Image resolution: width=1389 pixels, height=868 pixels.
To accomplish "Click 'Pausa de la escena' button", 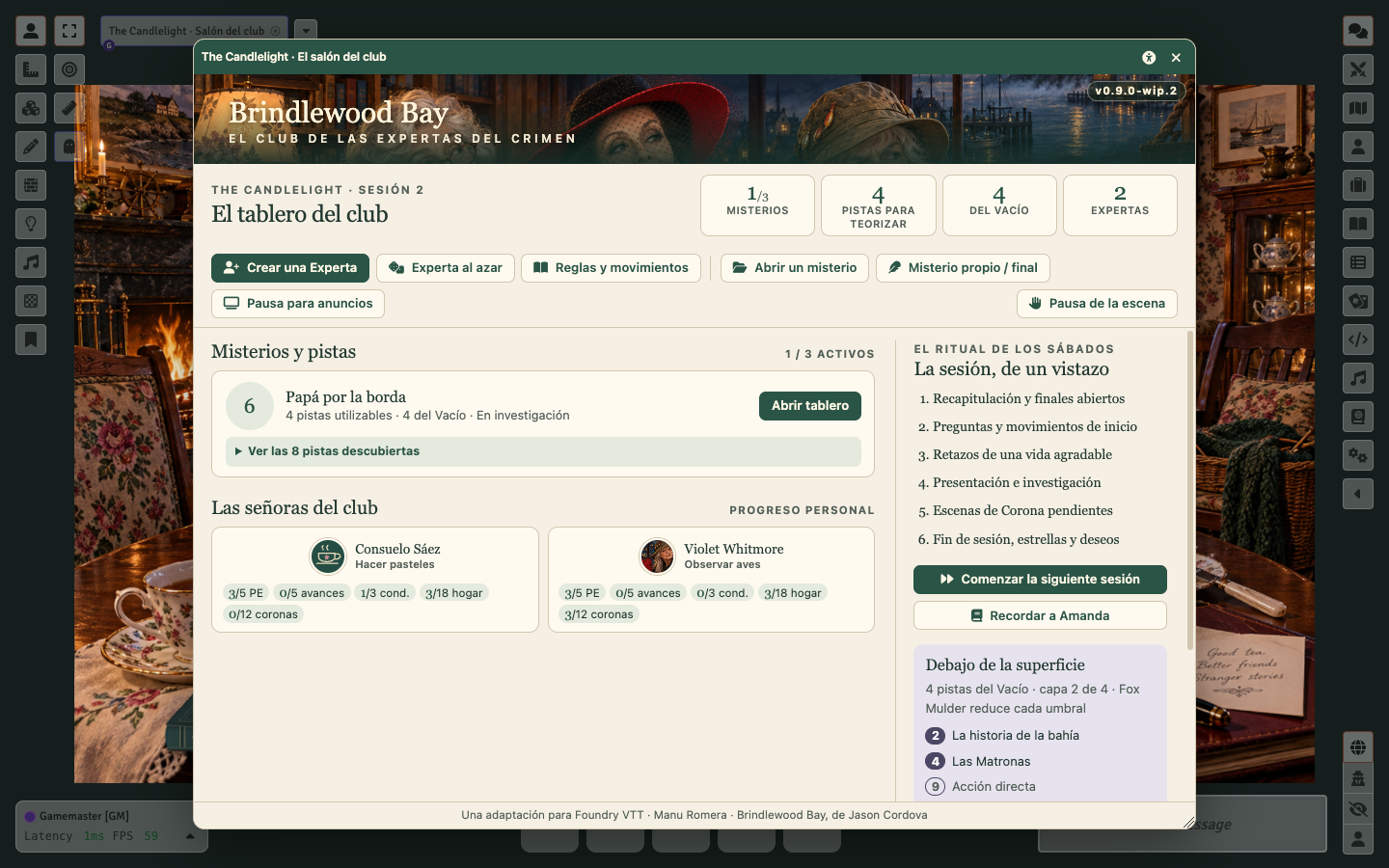I will coord(1097,304).
